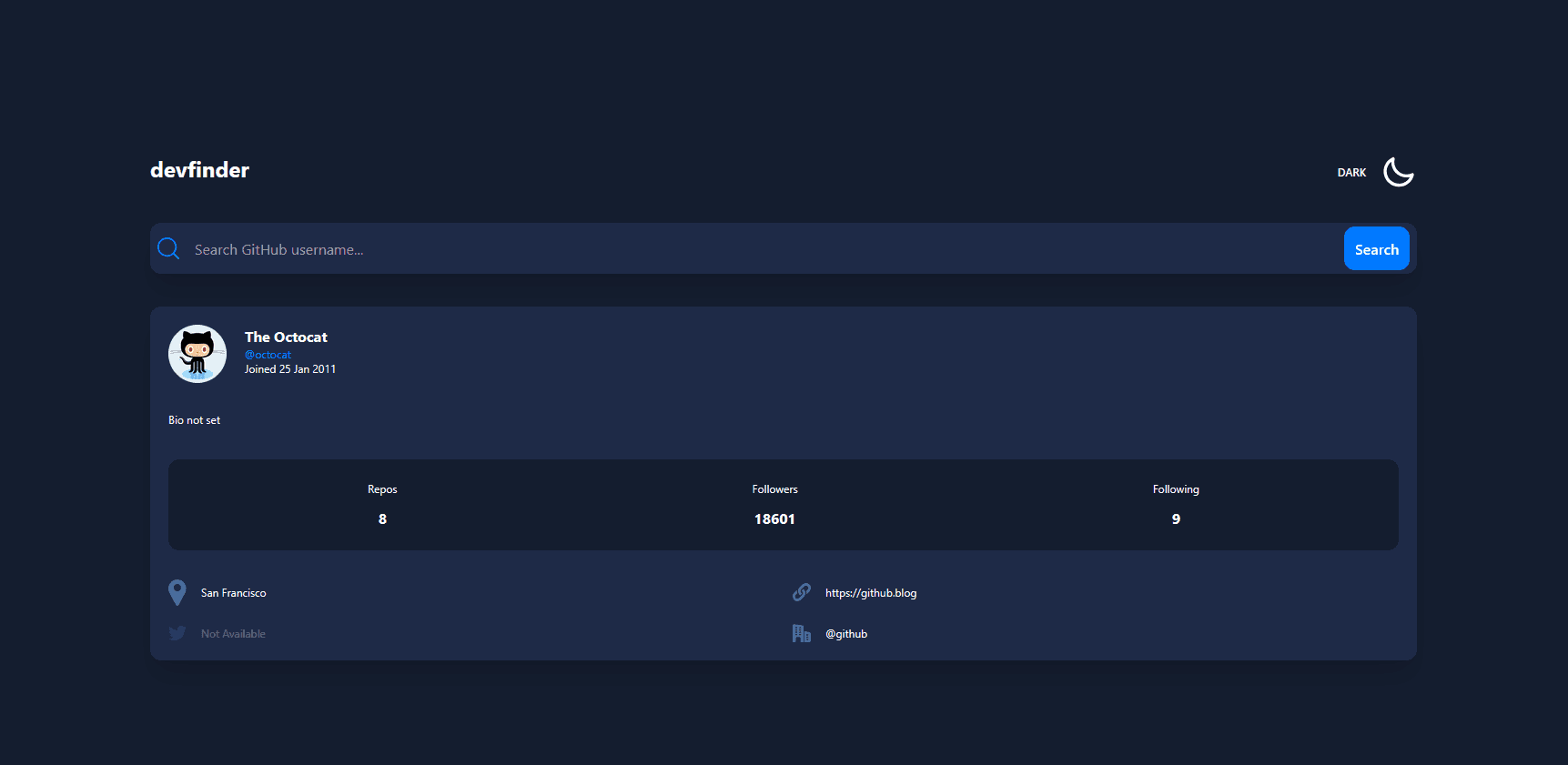Click the Octocat avatar image
Viewport: 1568px width, 765px height.
click(197, 354)
